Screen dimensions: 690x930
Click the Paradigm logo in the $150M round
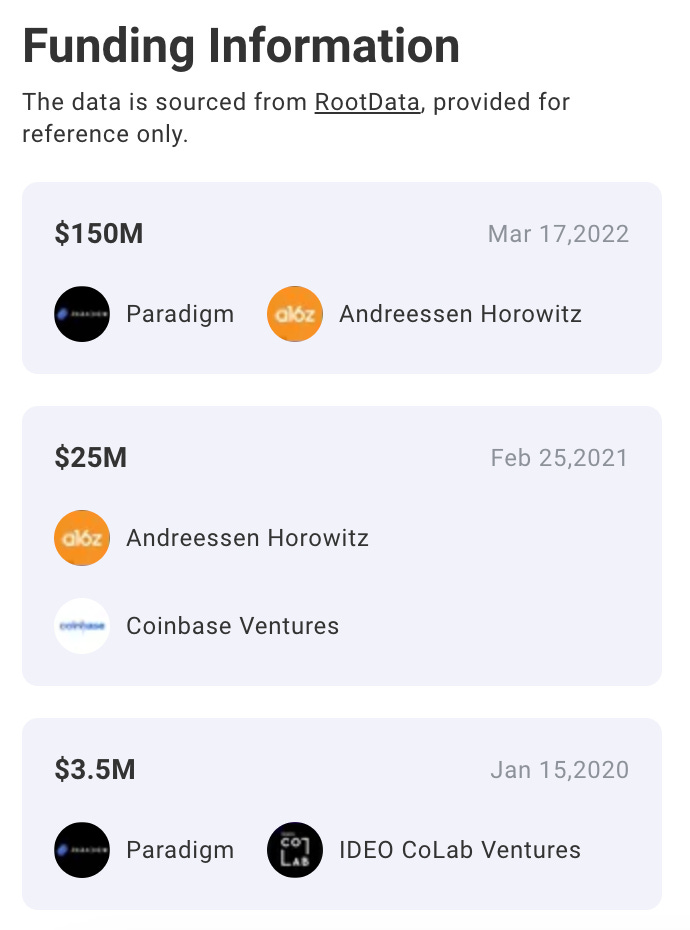pyautogui.click(x=82, y=314)
